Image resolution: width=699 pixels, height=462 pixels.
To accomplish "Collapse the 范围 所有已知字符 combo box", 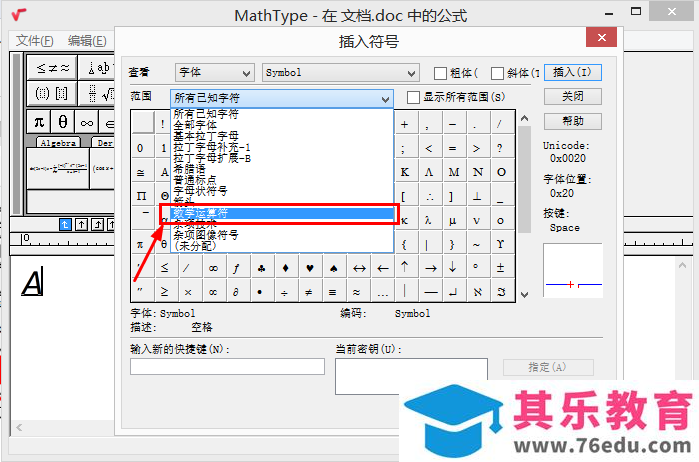I will tap(282, 98).
